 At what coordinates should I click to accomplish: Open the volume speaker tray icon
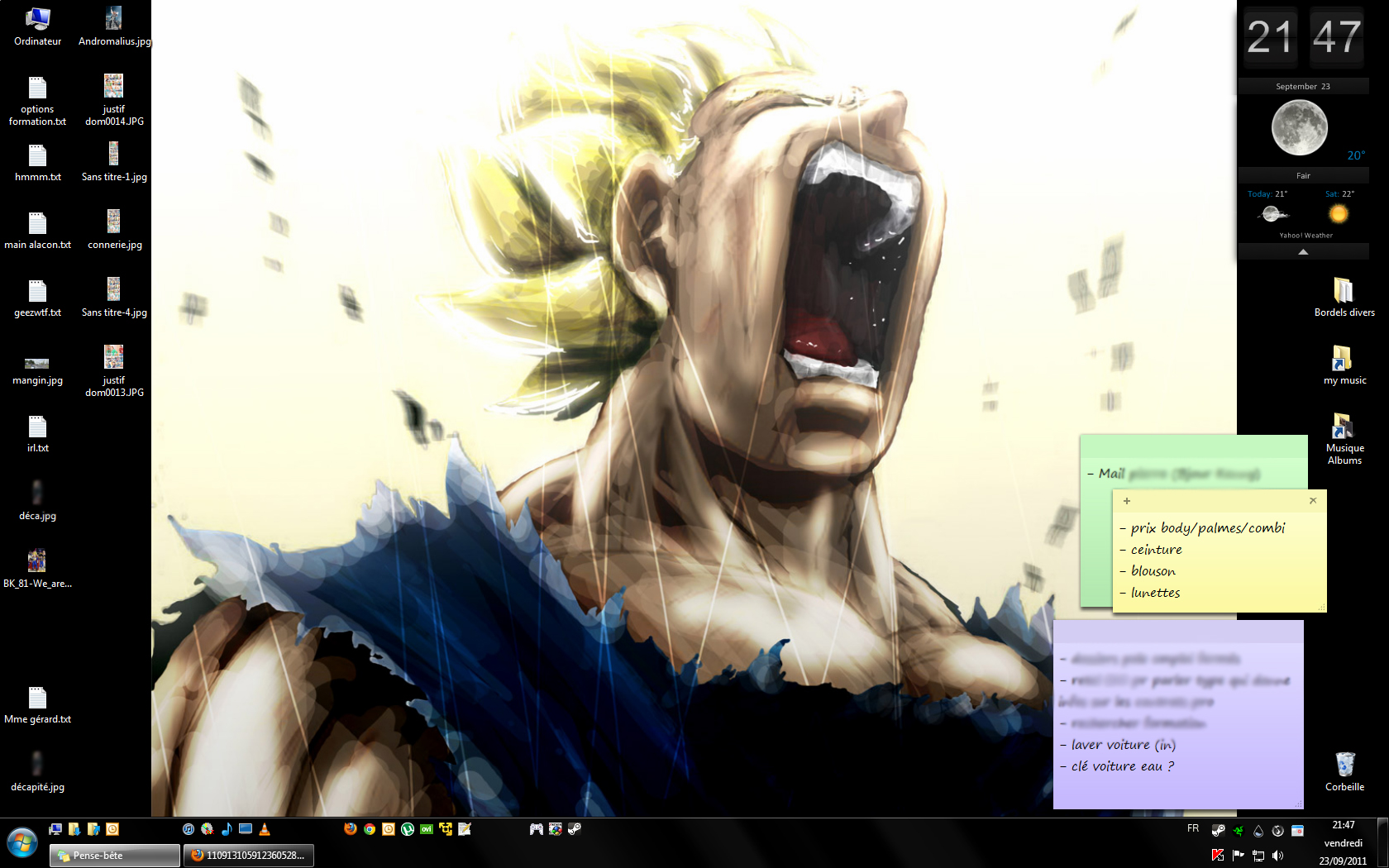[x=1278, y=856]
